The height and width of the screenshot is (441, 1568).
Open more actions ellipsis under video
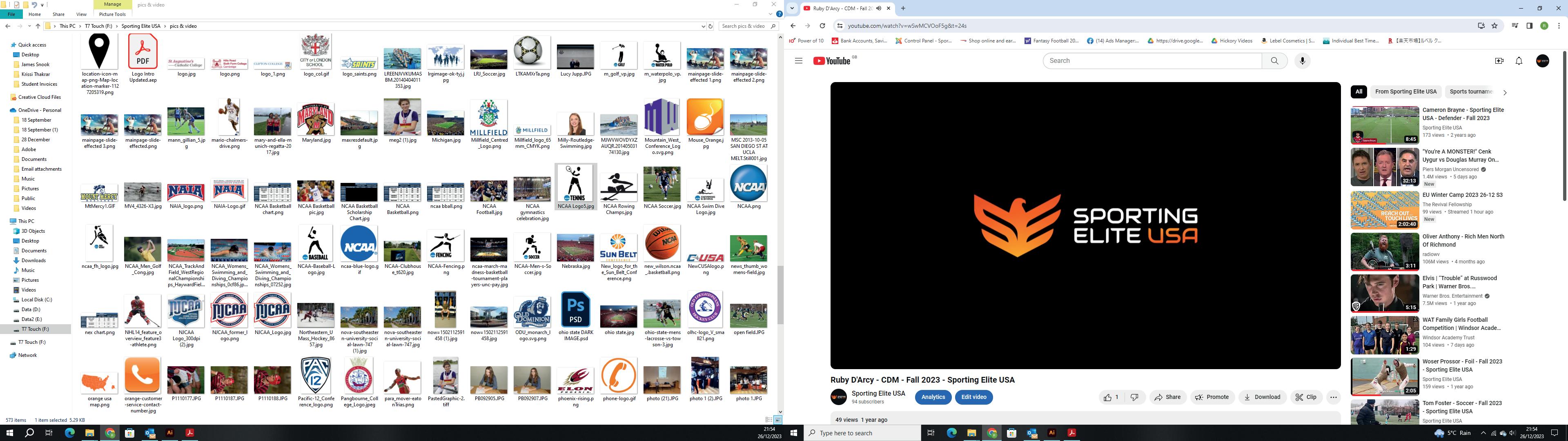coord(1333,397)
